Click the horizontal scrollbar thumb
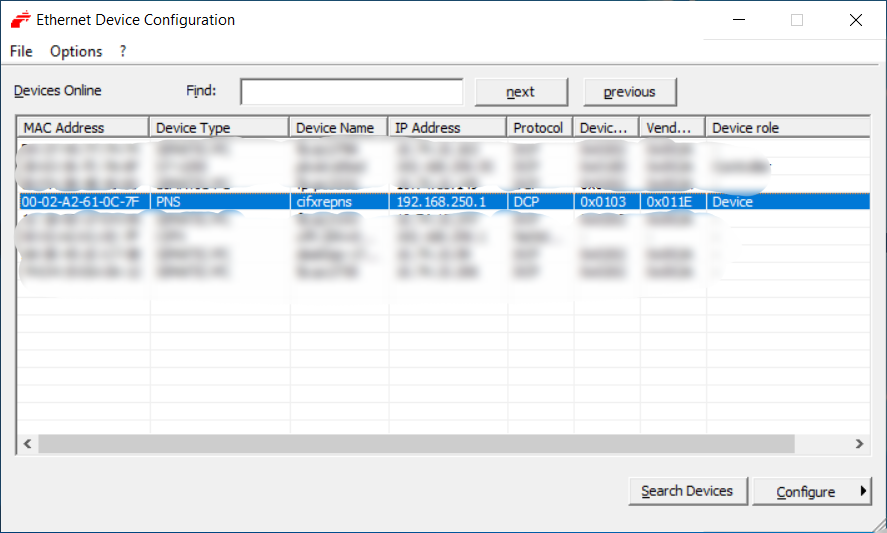Screen dimensions: 887x533 click(x=415, y=443)
